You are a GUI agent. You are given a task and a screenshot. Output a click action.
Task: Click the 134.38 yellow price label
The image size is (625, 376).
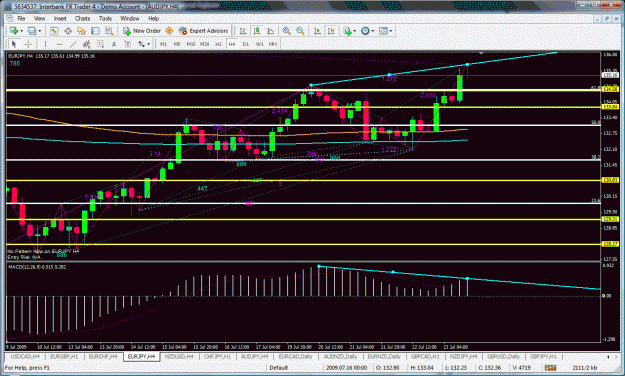pyautogui.click(x=610, y=90)
